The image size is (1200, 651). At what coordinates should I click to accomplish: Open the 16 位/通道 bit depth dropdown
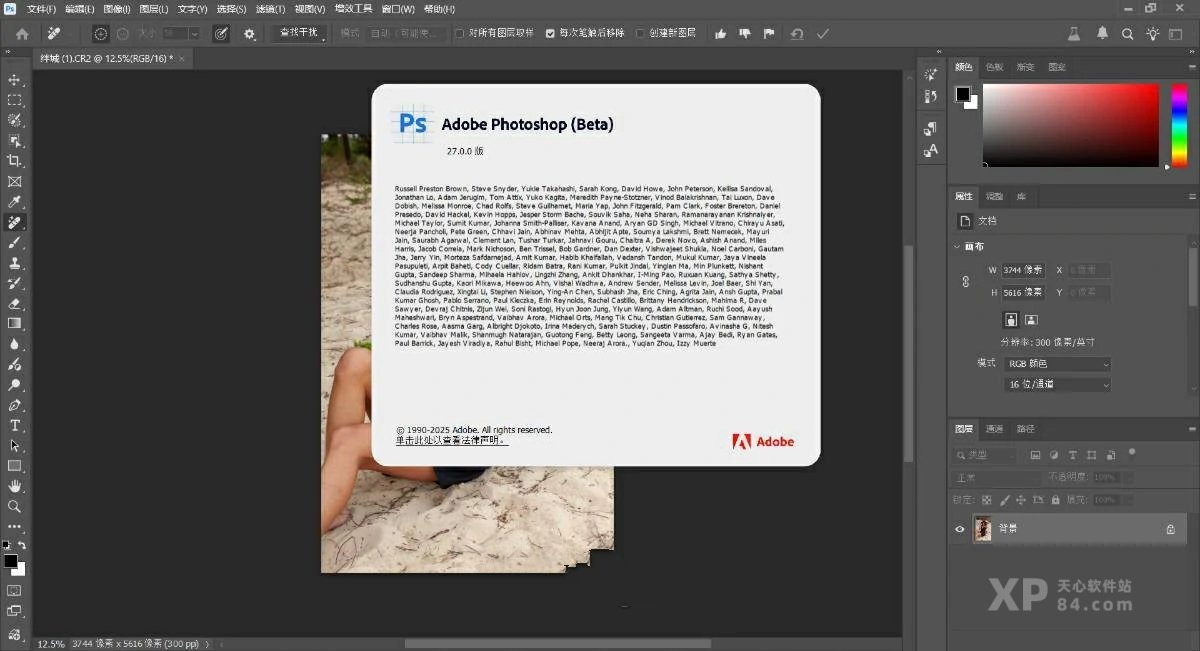[x=1057, y=384]
